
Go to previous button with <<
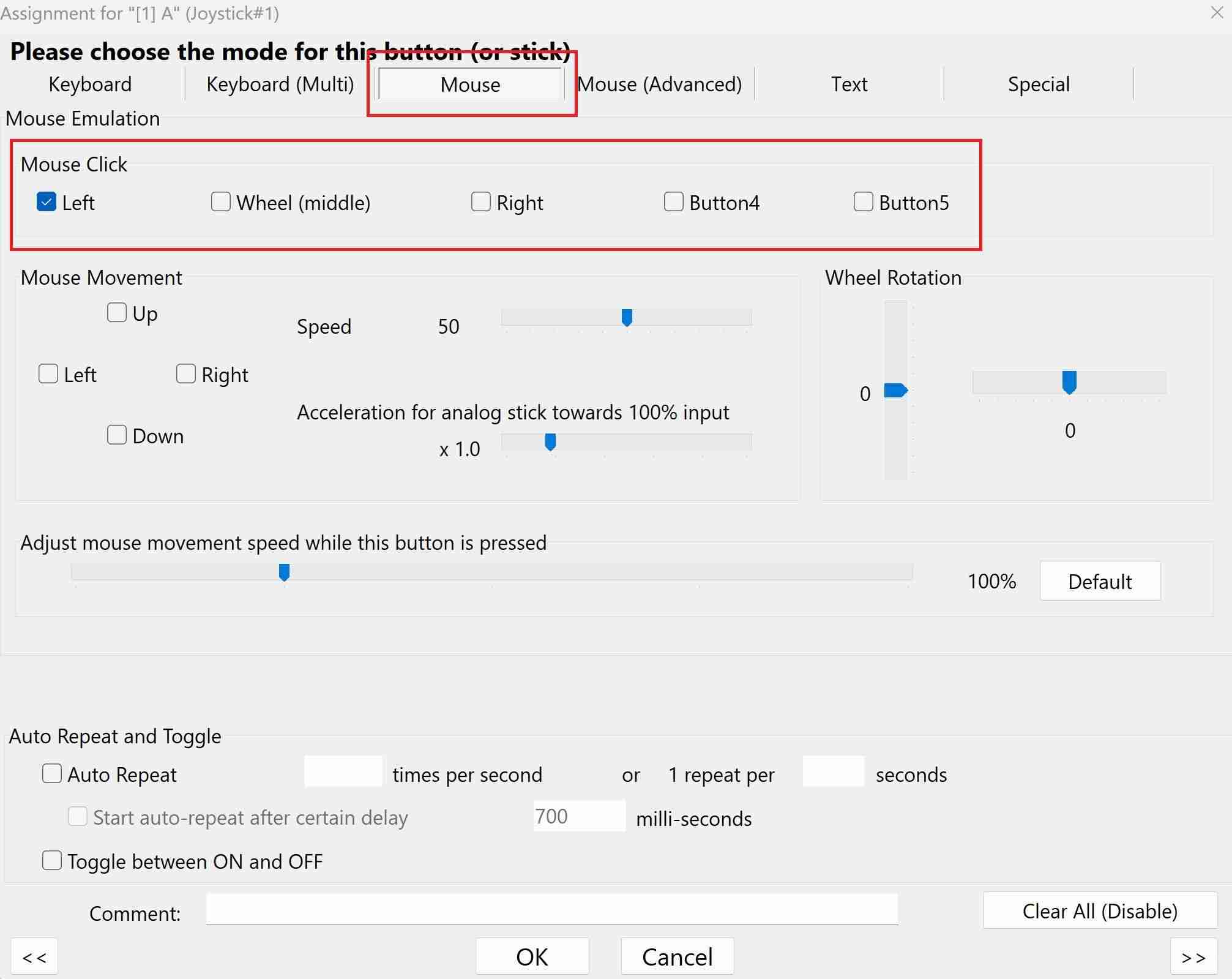click(34, 956)
